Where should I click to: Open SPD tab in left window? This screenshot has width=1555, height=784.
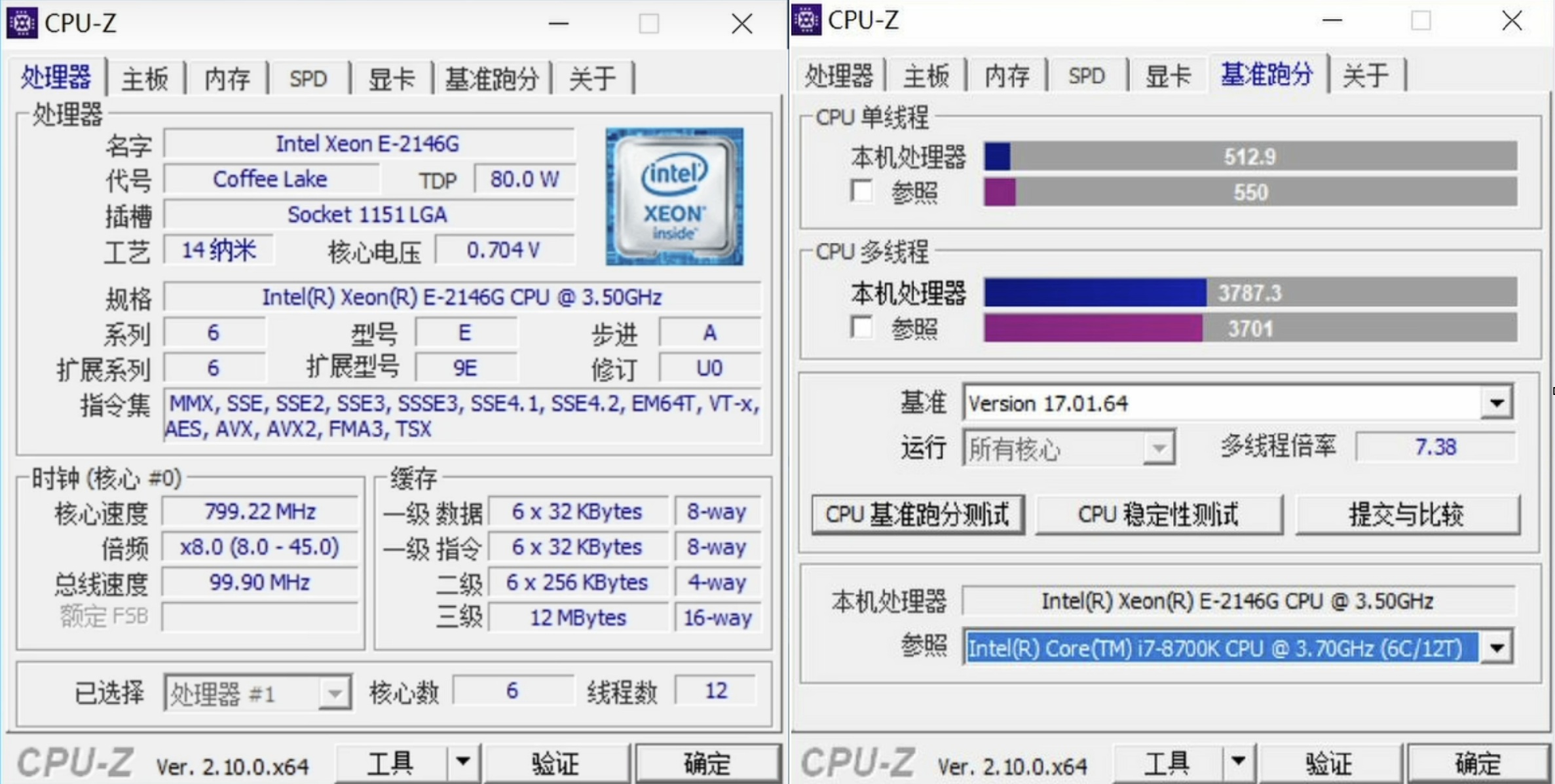point(308,79)
